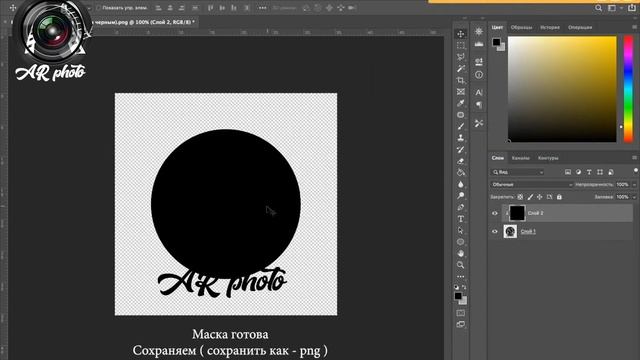Image resolution: width=640 pixels, height=360 pixels.
Task: Select the Hand tool
Action: point(461,253)
